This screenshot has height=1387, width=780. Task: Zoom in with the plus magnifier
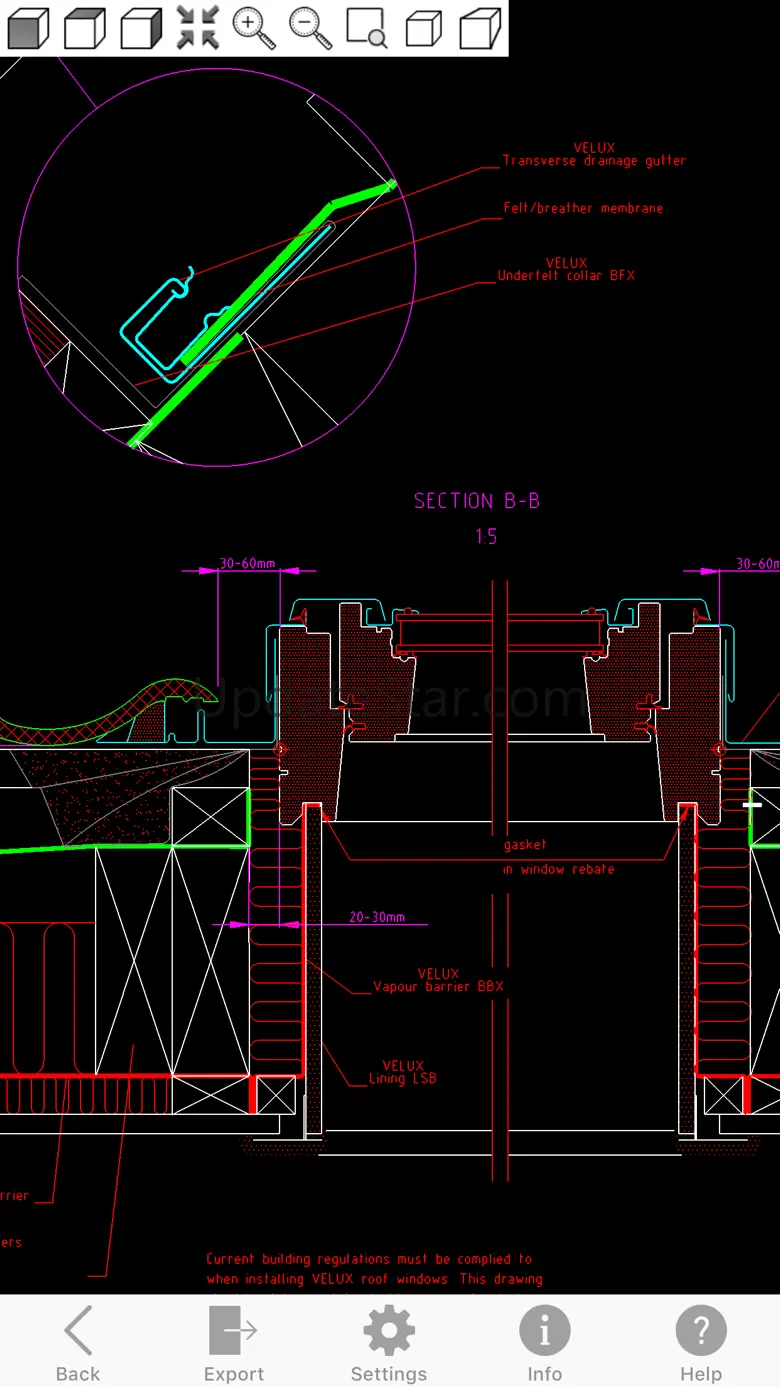(x=254, y=28)
